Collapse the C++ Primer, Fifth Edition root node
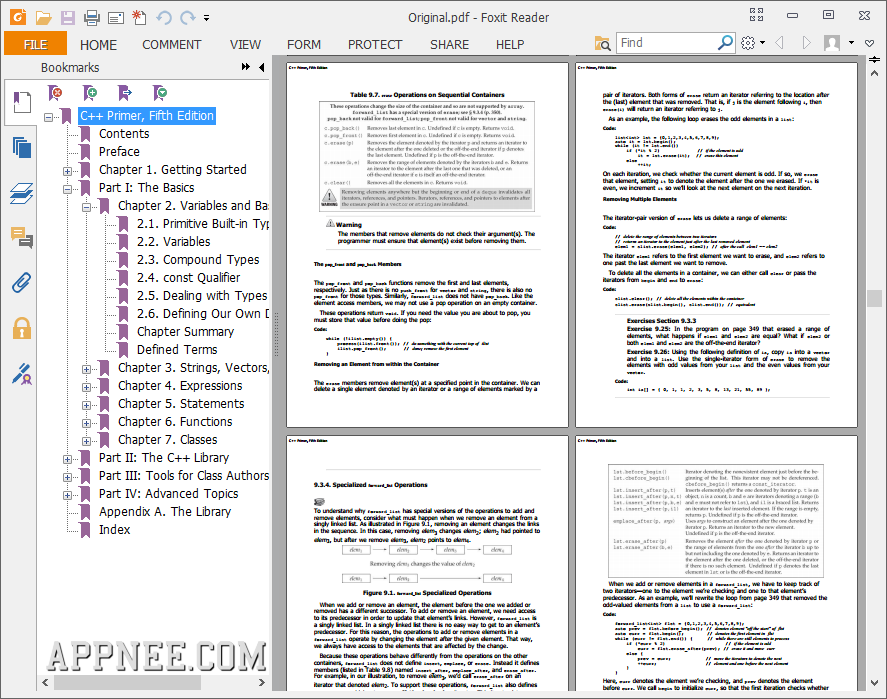This screenshot has width=887, height=699. (x=49, y=117)
